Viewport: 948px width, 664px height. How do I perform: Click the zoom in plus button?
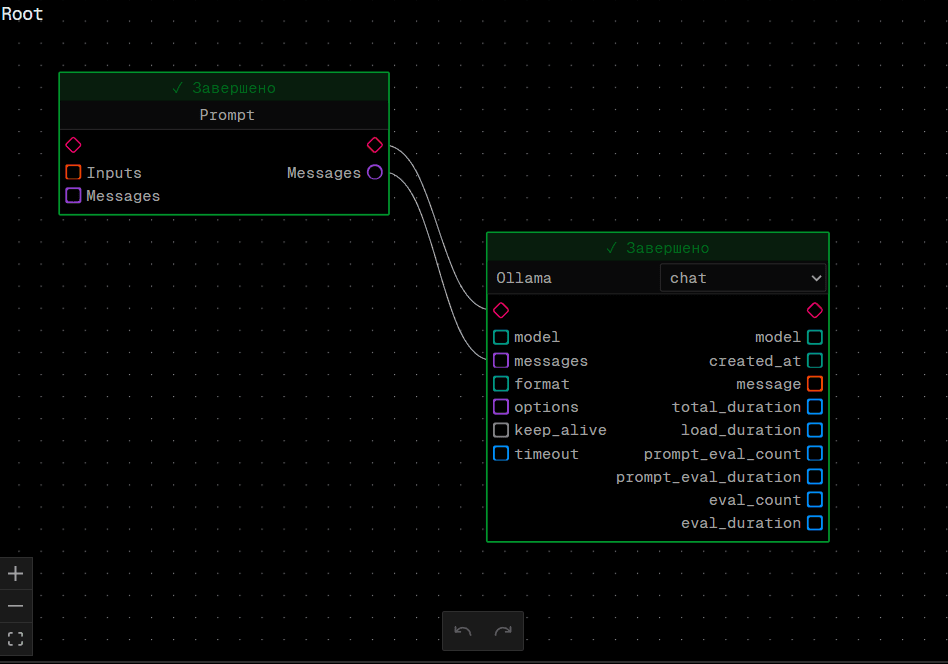[x=16, y=574]
